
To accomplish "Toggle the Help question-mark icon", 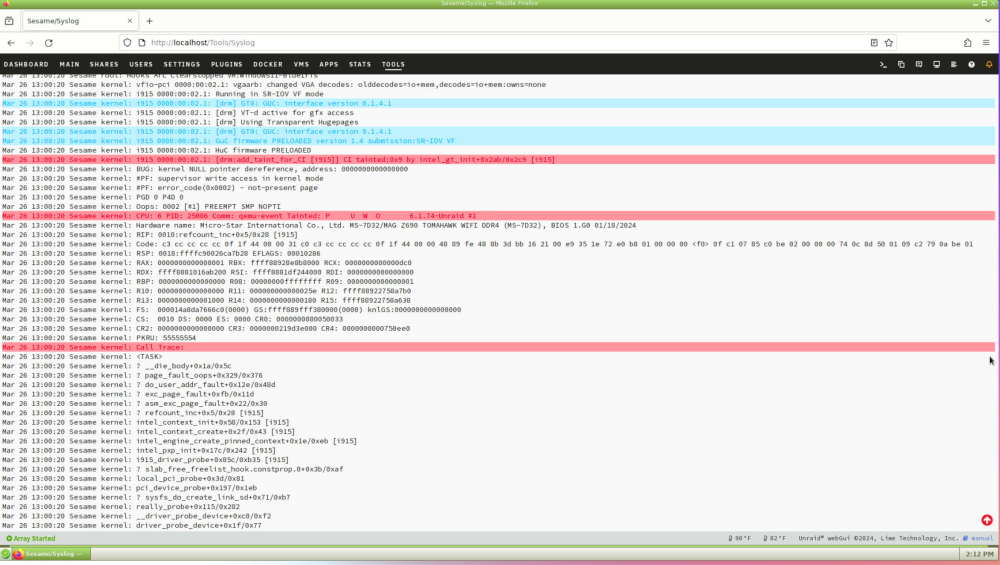I will pyautogui.click(x=971, y=64).
